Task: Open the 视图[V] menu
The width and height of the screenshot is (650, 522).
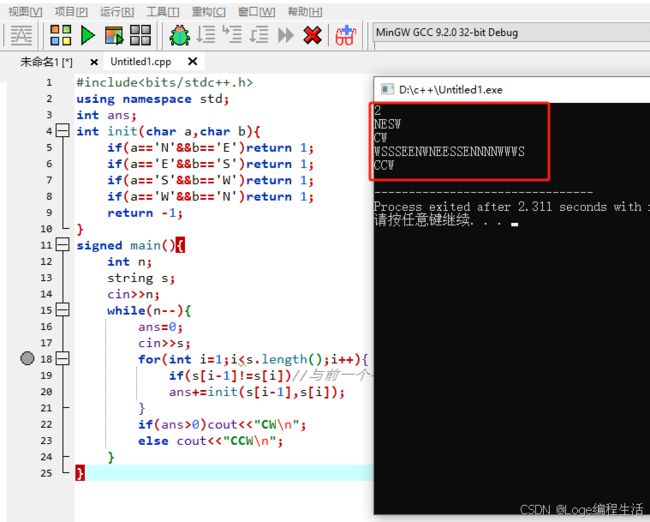Action: click(25, 12)
